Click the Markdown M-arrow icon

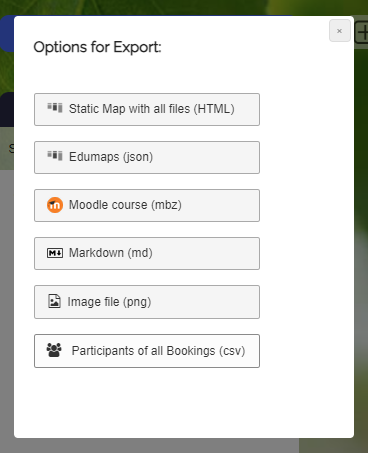(55, 253)
